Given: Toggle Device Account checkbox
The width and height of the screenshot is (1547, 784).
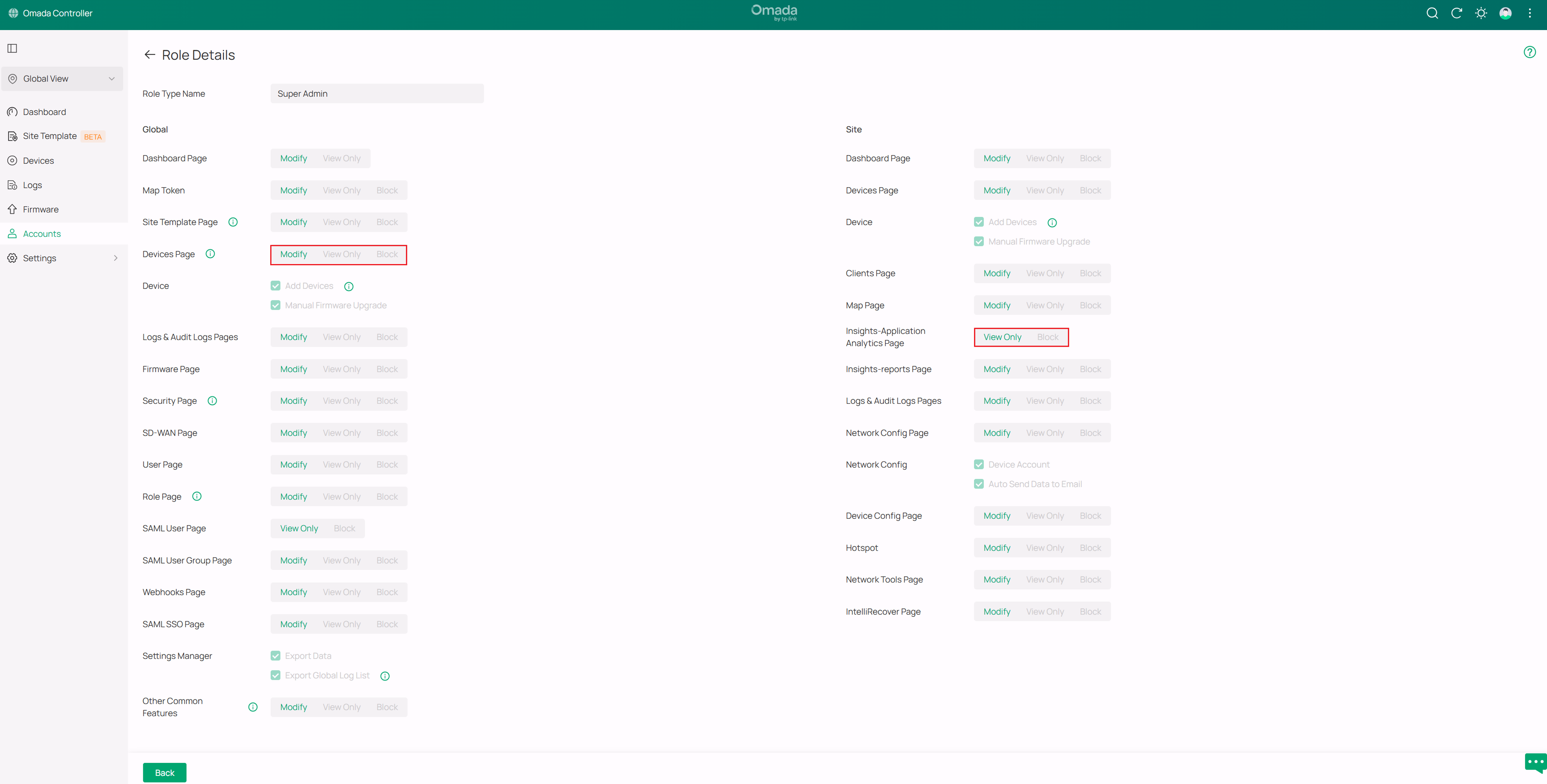Looking at the screenshot, I should coord(979,465).
